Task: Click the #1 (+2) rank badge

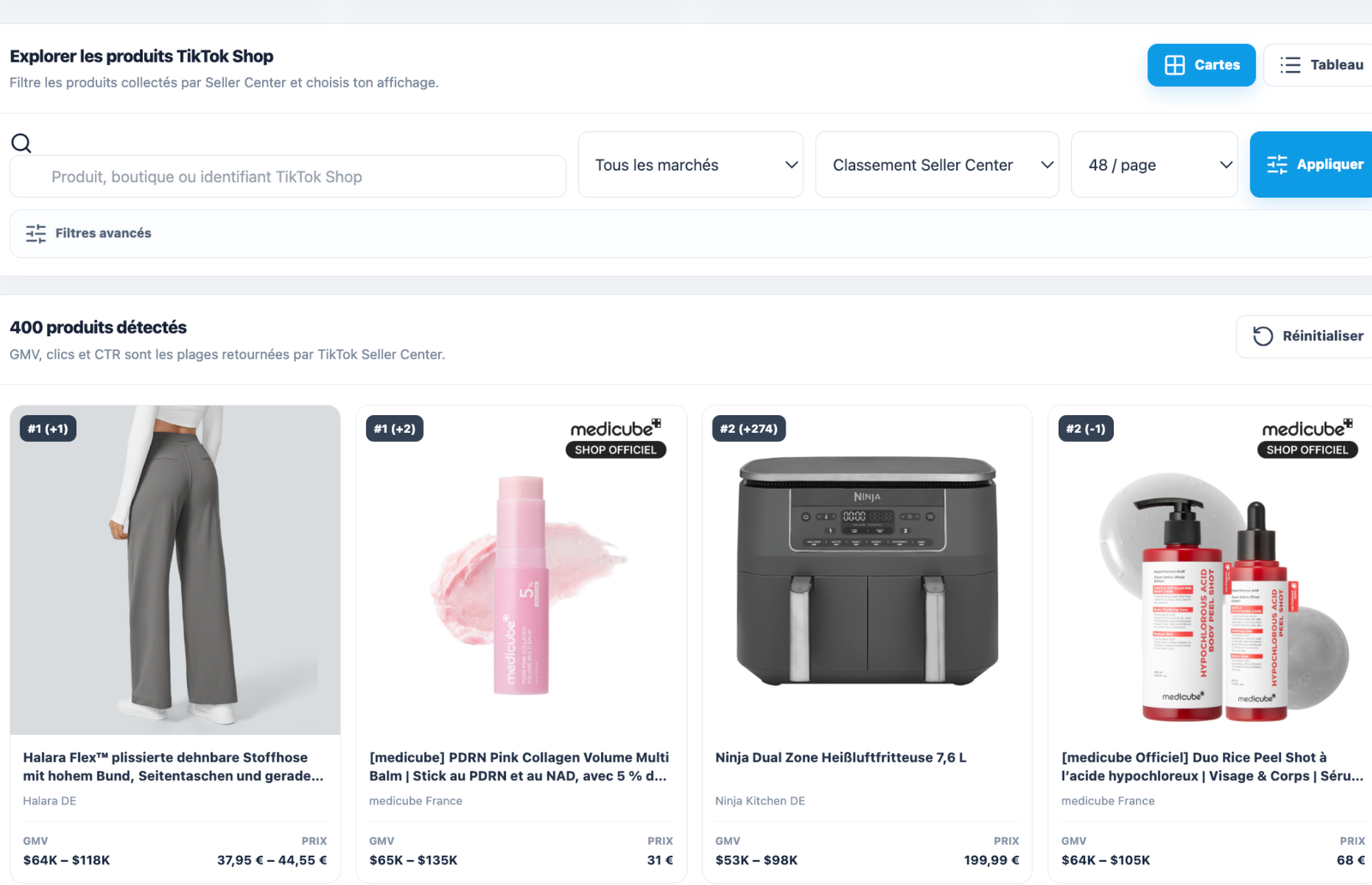Action: coord(394,429)
